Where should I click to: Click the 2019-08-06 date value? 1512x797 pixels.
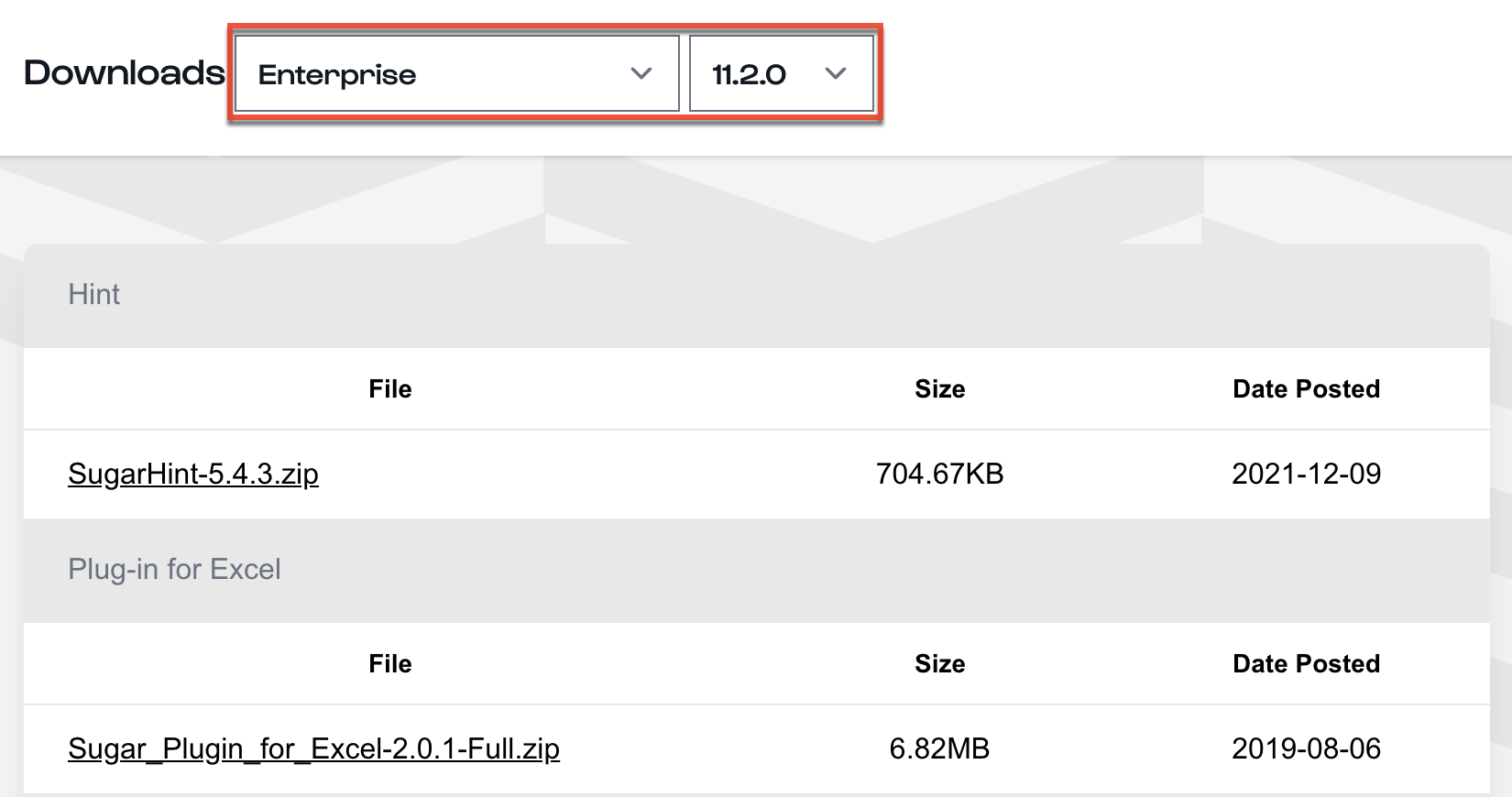point(1306,748)
